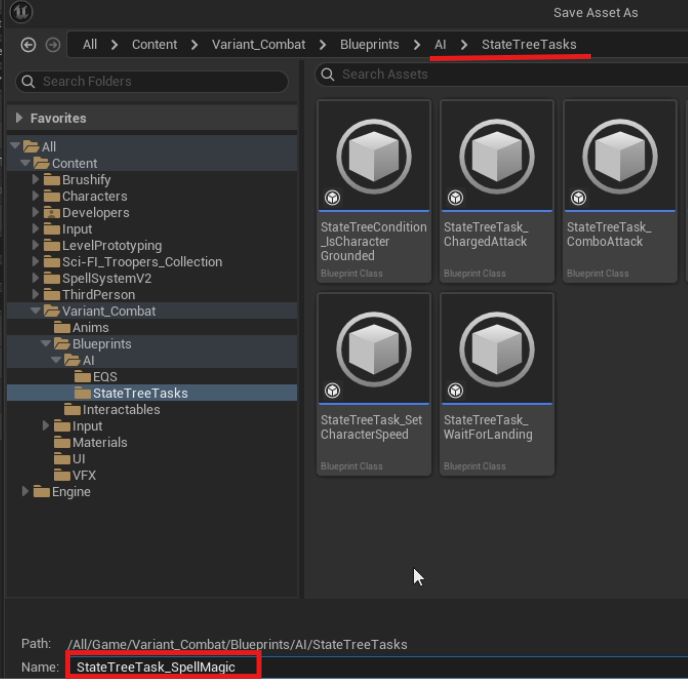Focus the Search Folders field

tap(152, 82)
